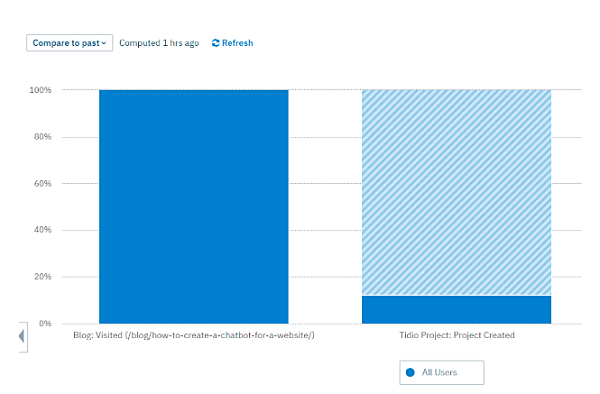The width and height of the screenshot is (600, 394).
Task: Click the left-pointing collapse arrow panel handle
Action: [x=23, y=337]
